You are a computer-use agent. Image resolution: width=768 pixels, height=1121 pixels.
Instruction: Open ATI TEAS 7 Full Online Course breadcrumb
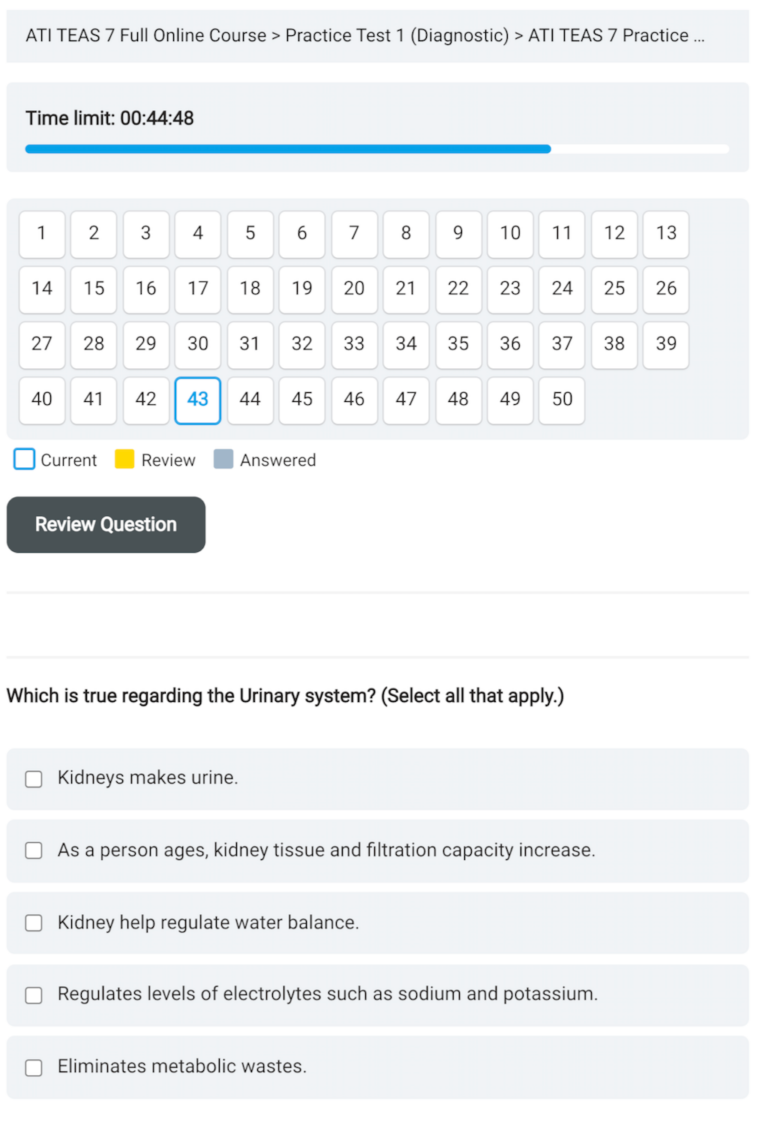point(145,36)
